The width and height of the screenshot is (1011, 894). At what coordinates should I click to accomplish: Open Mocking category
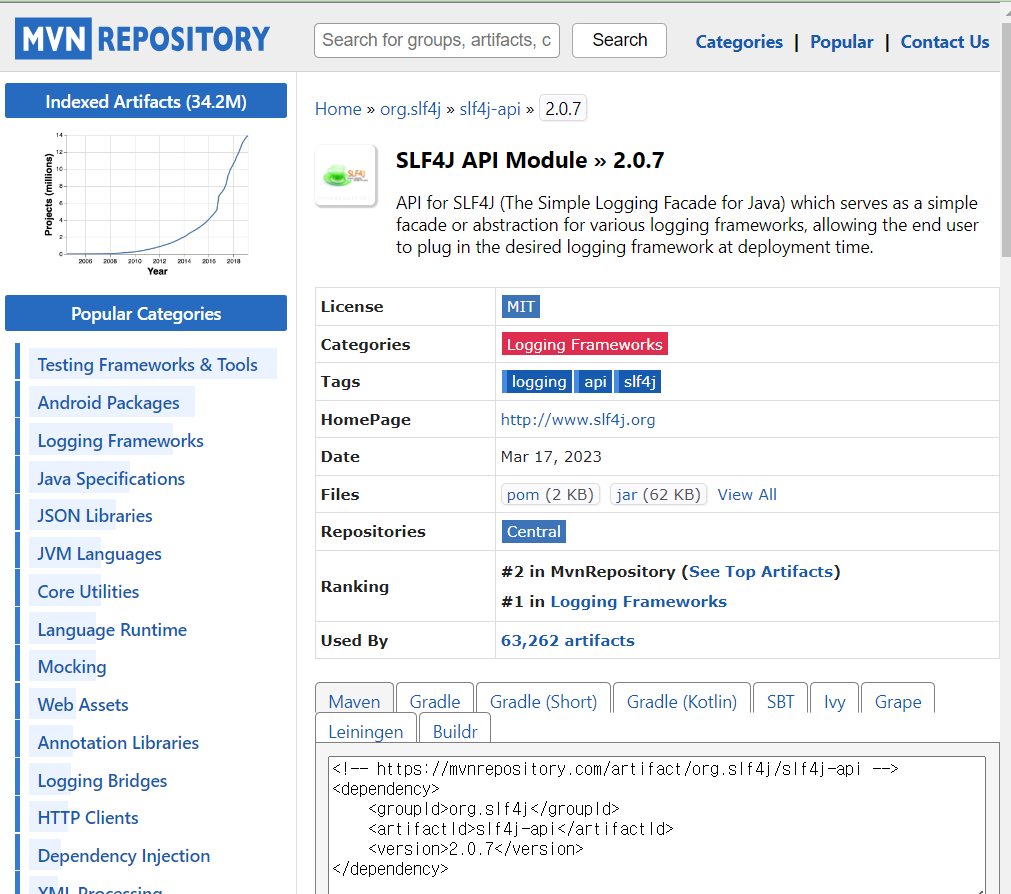(72, 667)
